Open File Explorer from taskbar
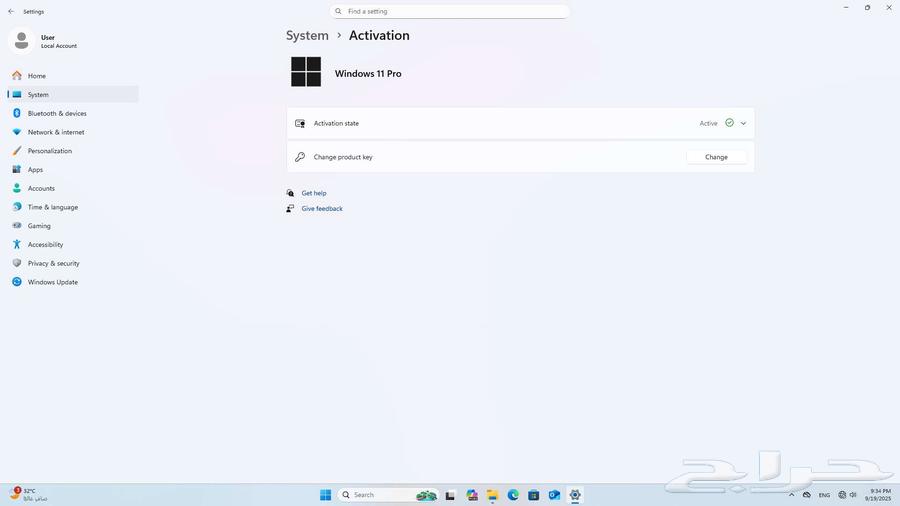 coord(492,495)
